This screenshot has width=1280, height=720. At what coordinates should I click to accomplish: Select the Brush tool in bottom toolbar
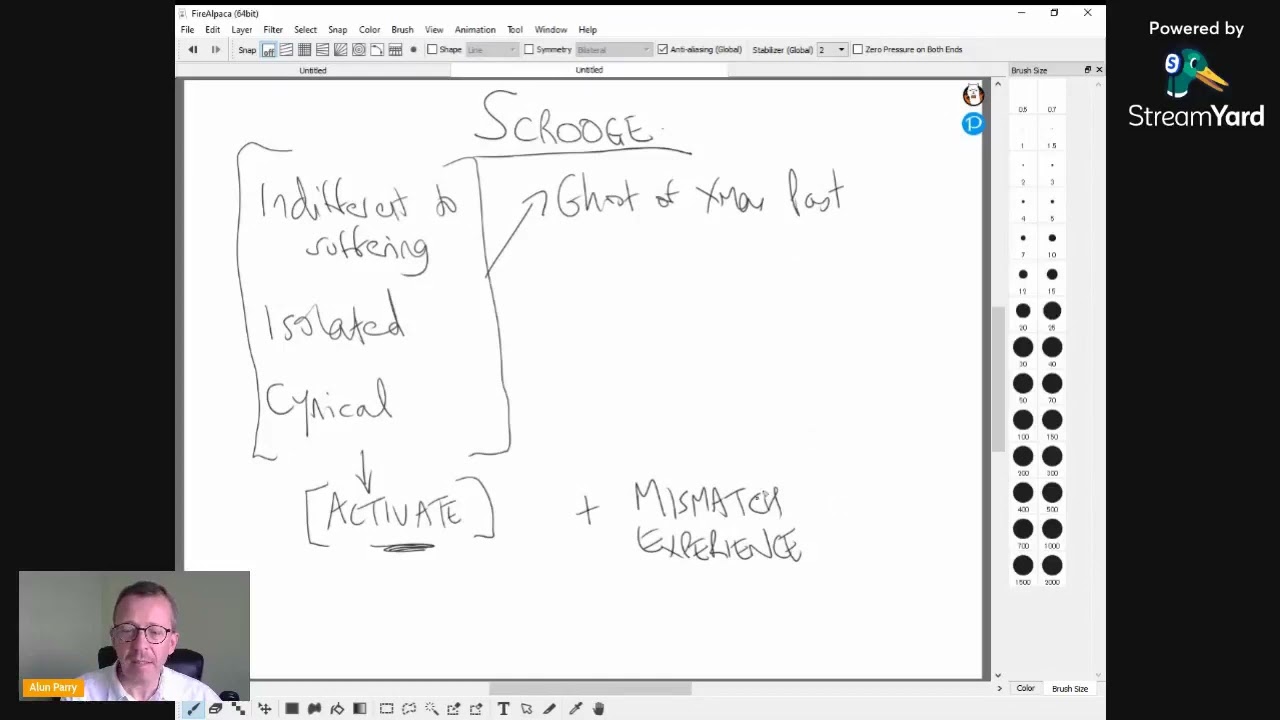[193, 708]
